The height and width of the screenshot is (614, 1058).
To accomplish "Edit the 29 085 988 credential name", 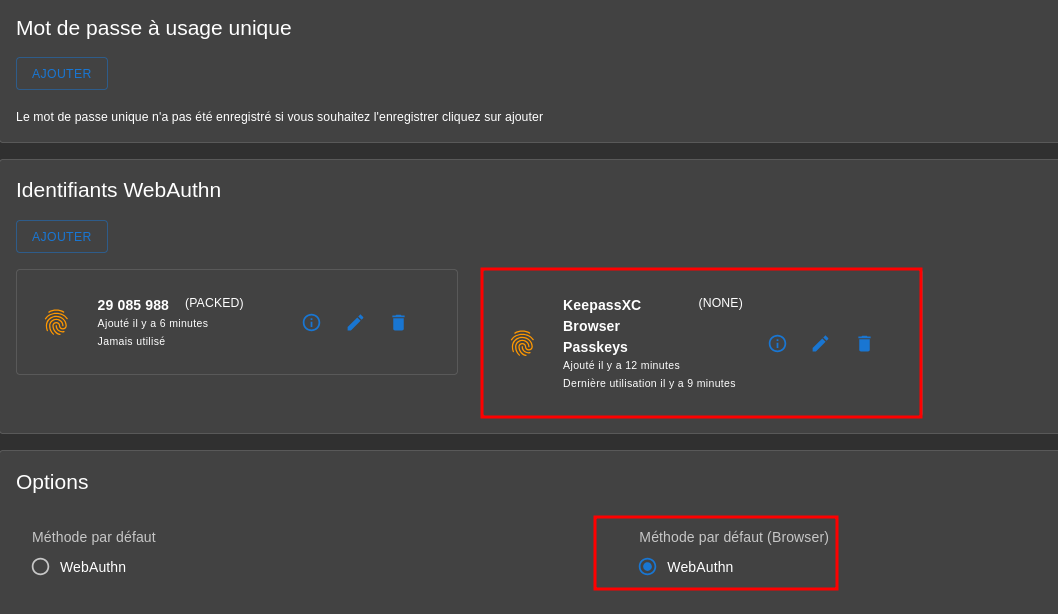I will tap(355, 322).
